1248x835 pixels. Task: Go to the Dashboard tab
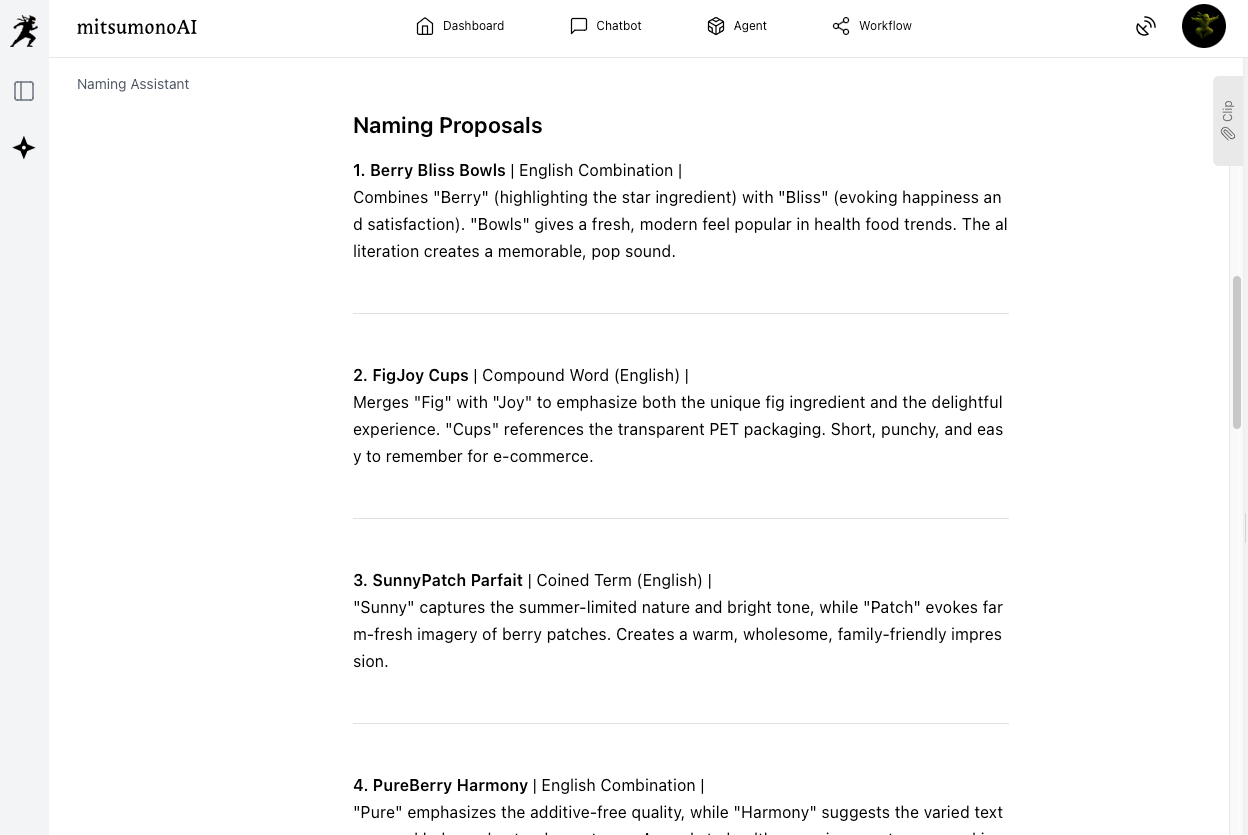coord(460,26)
